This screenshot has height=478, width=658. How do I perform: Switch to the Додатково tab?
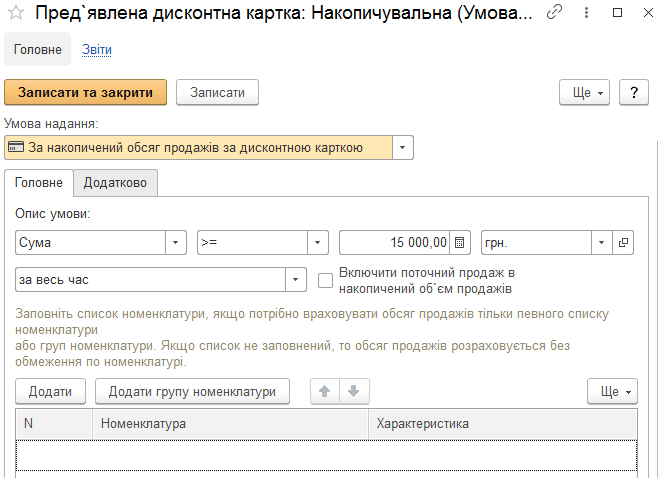point(115,183)
